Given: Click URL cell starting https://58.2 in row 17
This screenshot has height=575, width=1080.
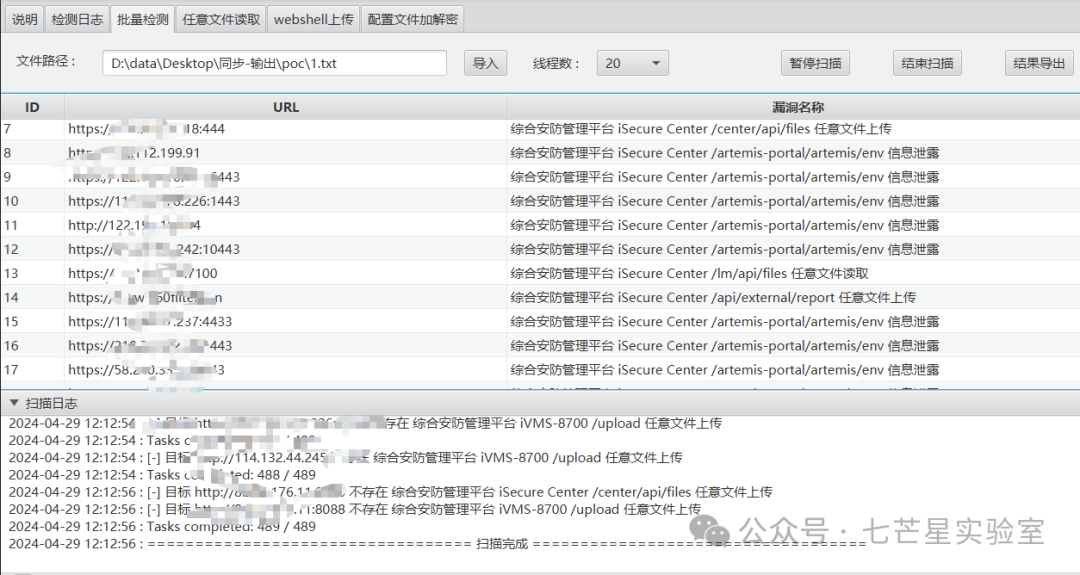Looking at the screenshot, I should (286, 370).
